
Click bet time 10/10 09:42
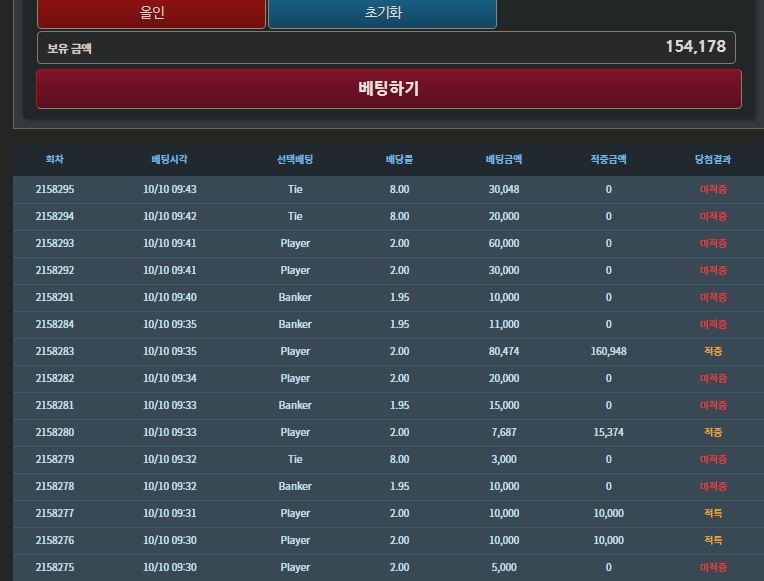point(170,216)
